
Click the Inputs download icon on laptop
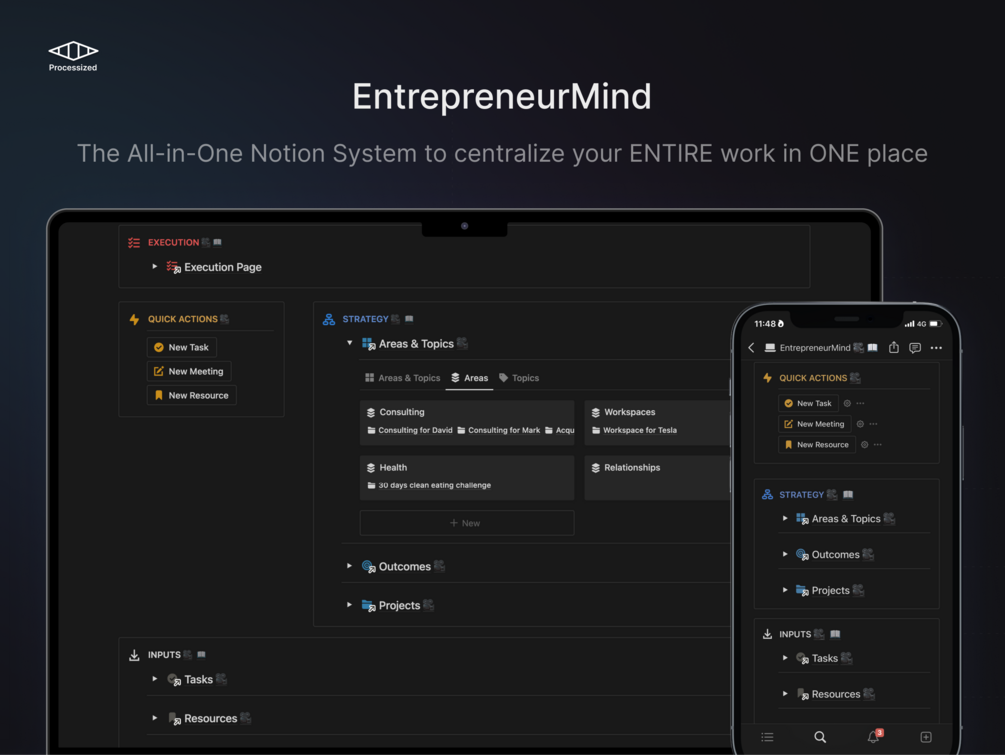(134, 655)
